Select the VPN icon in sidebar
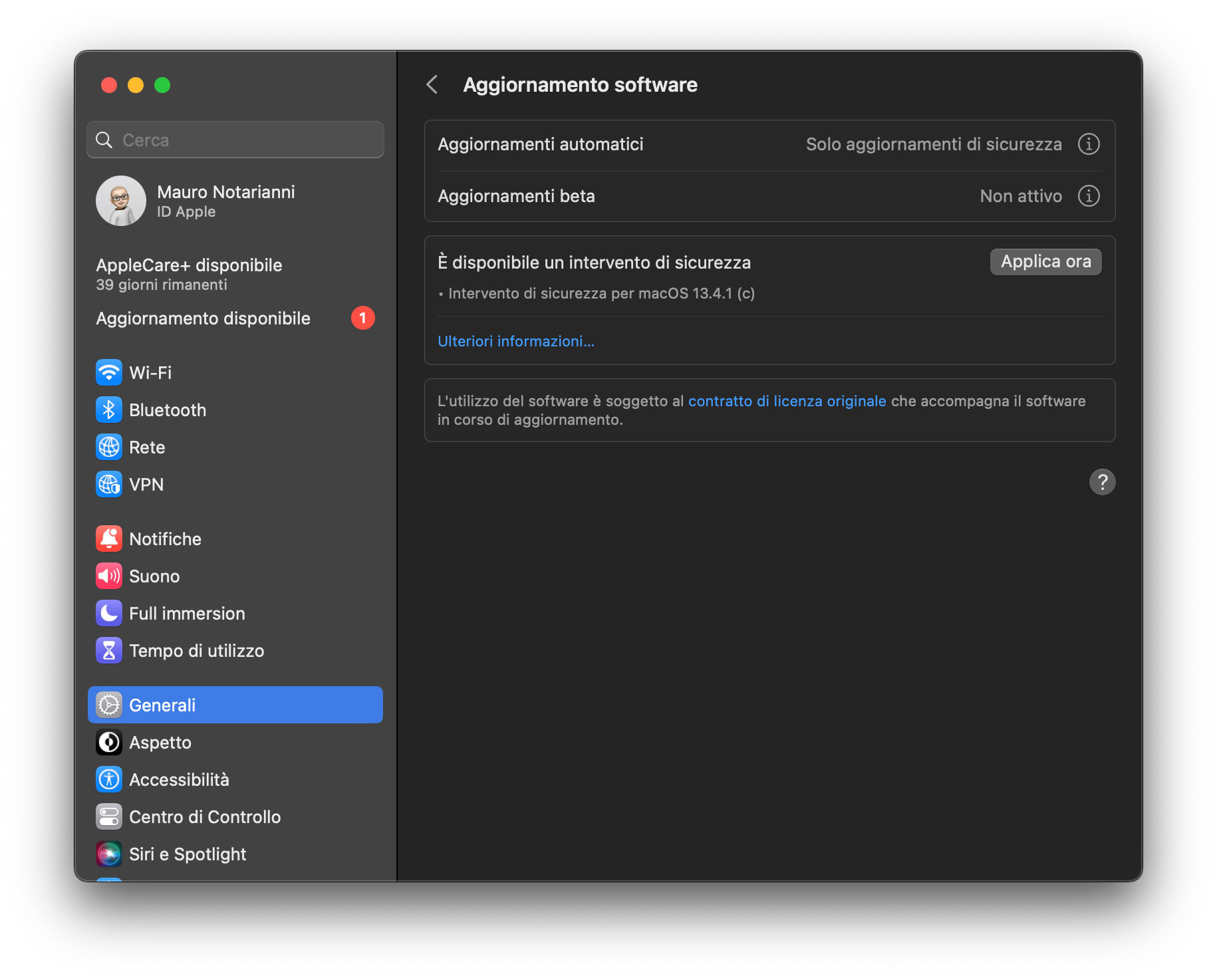This screenshot has height=980, width=1217. (109, 484)
